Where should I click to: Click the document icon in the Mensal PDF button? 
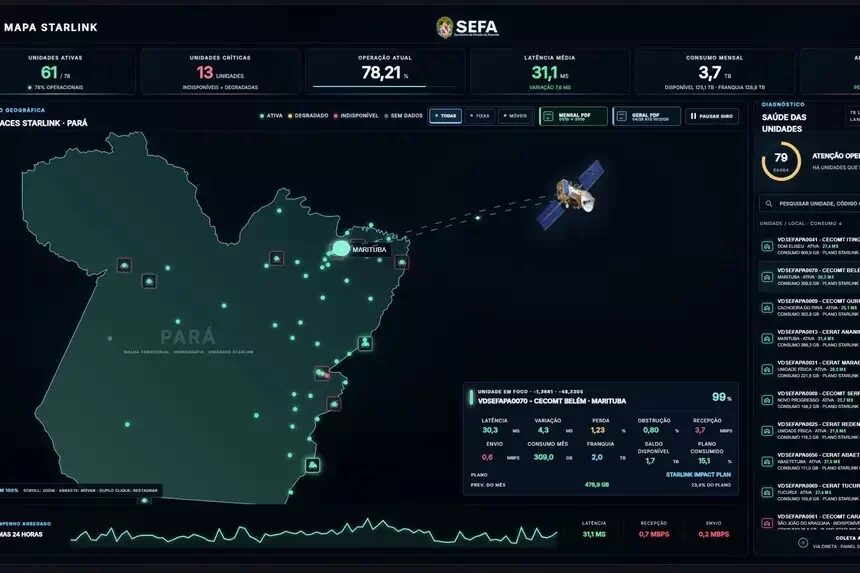(x=548, y=116)
